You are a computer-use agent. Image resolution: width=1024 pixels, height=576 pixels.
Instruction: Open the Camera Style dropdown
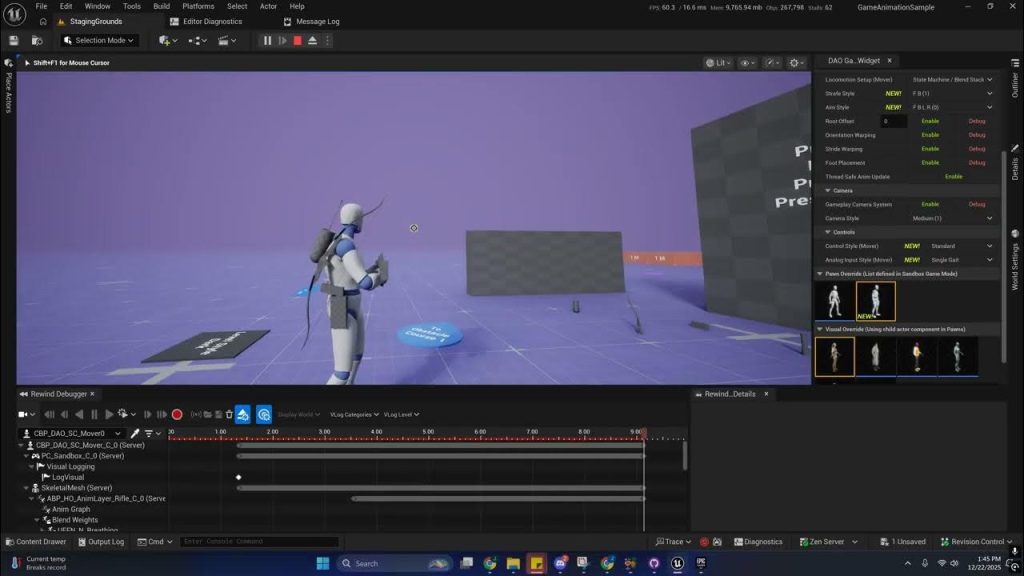pyautogui.click(x=952, y=218)
